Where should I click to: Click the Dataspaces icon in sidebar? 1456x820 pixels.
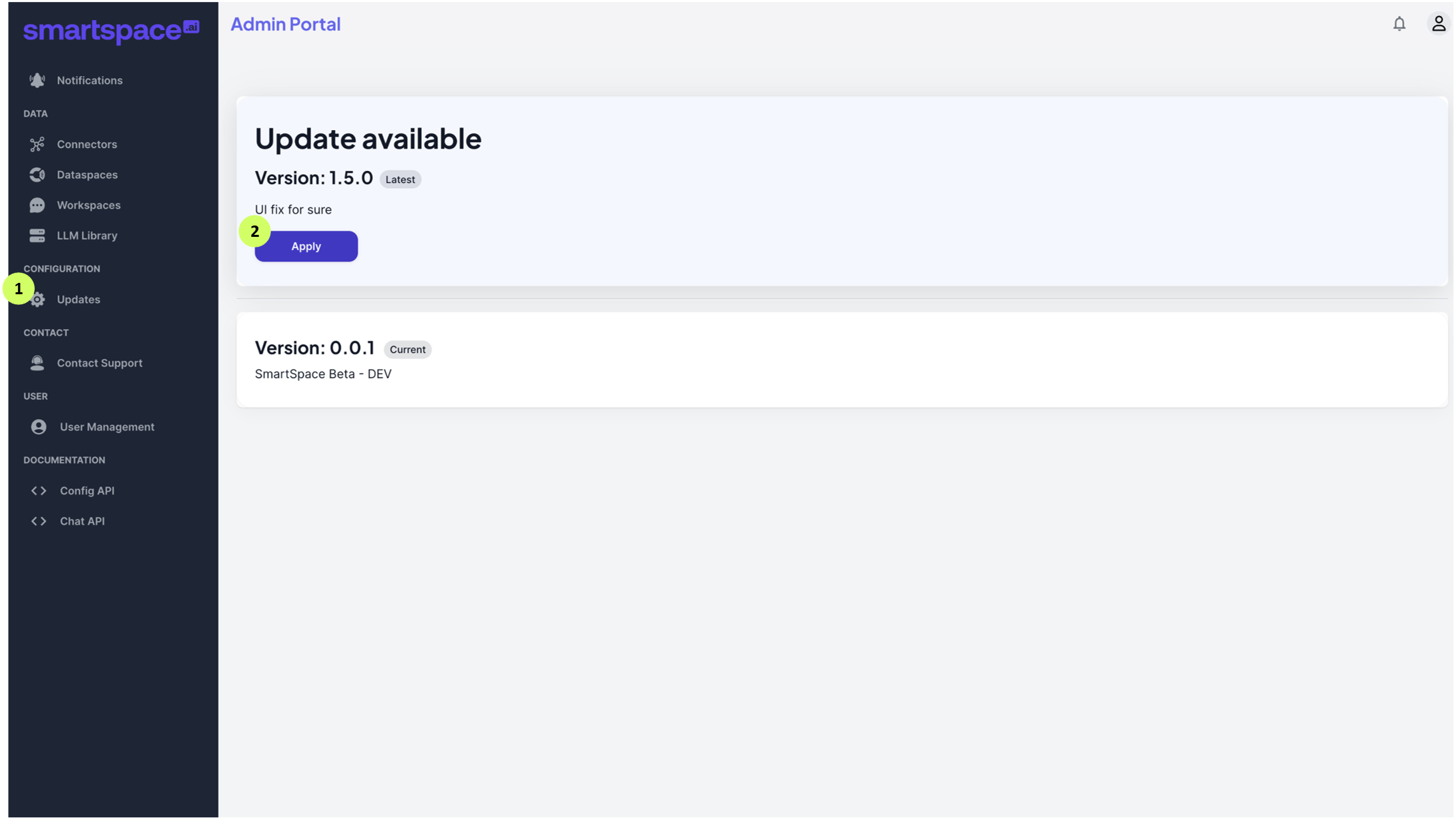(37, 175)
